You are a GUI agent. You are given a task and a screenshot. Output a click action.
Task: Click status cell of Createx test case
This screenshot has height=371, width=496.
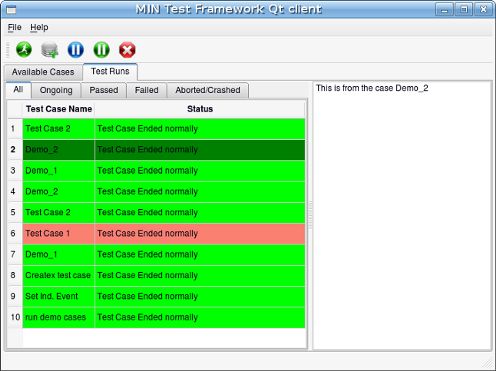tap(200, 275)
